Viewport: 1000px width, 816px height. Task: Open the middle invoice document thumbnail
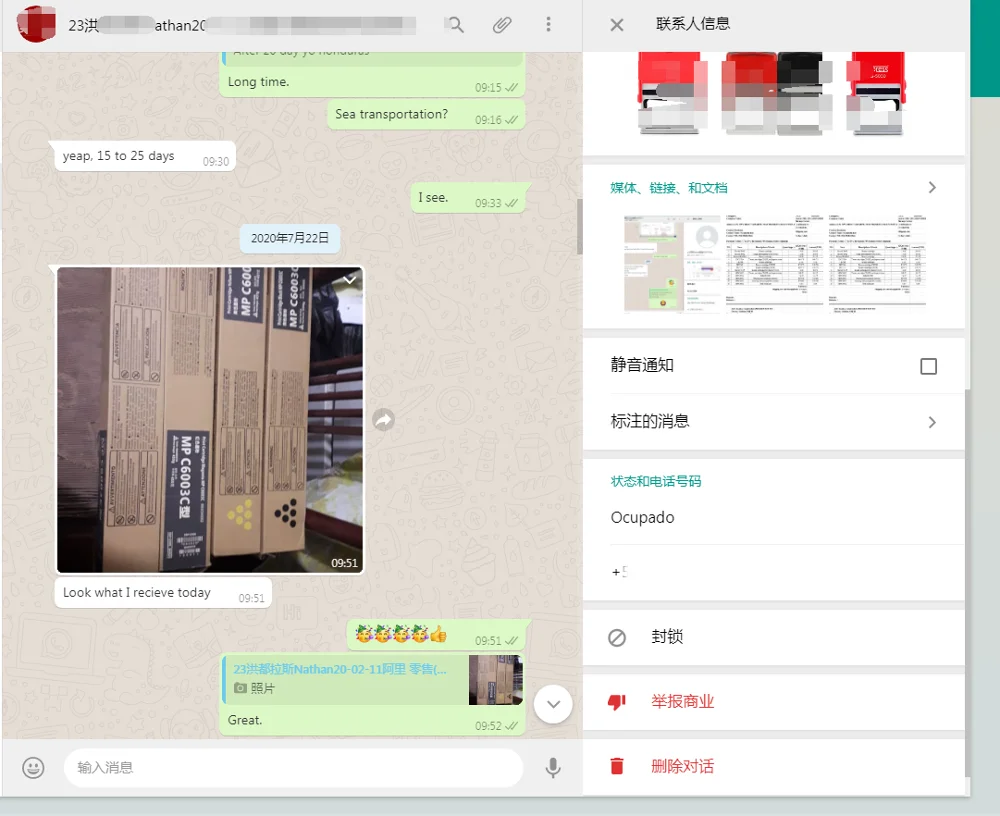pyautogui.click(x=774, y=263)
